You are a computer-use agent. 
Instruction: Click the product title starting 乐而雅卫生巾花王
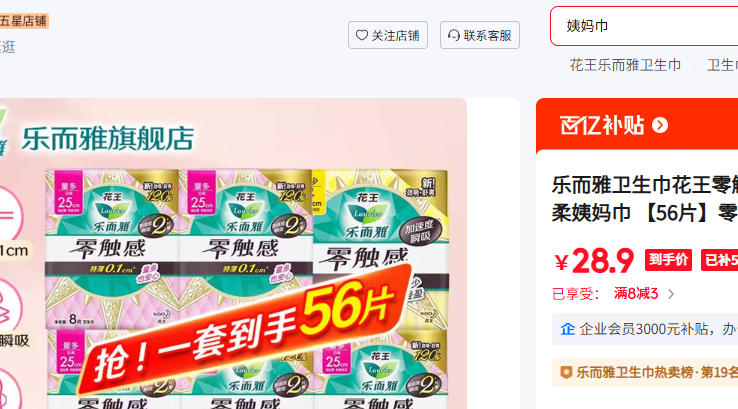click(645, 199)
